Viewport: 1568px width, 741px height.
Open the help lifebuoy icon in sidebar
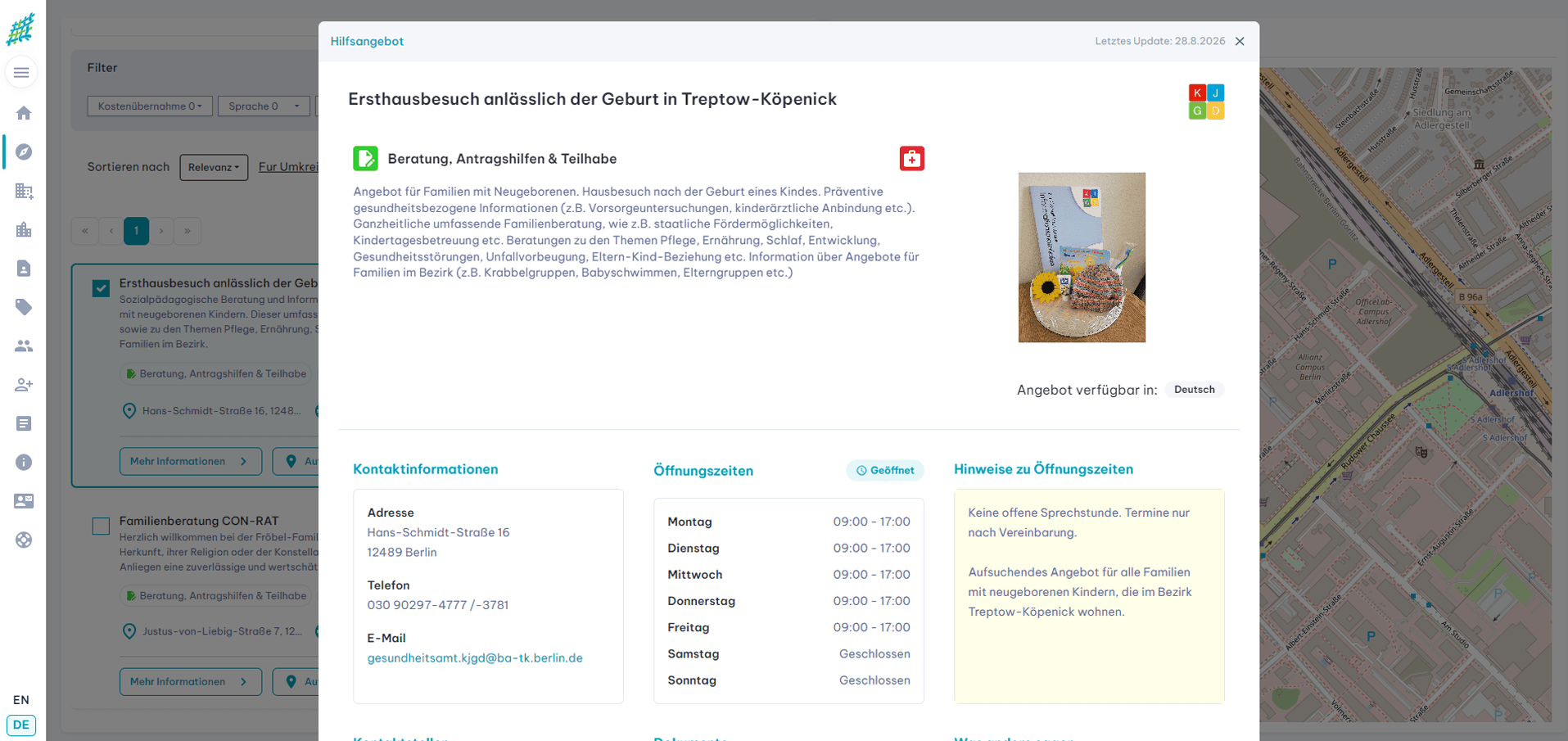tap(24, 540)
